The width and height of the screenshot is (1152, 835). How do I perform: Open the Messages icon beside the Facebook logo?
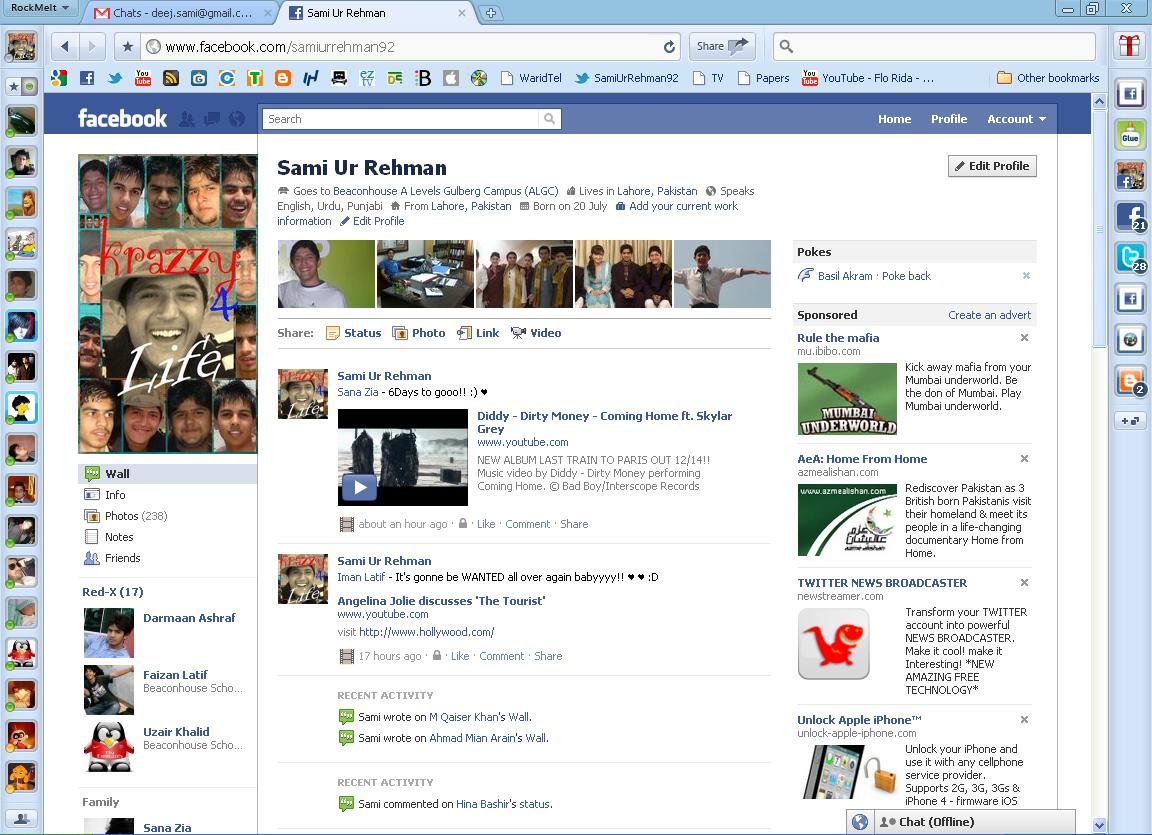[211, 118]
